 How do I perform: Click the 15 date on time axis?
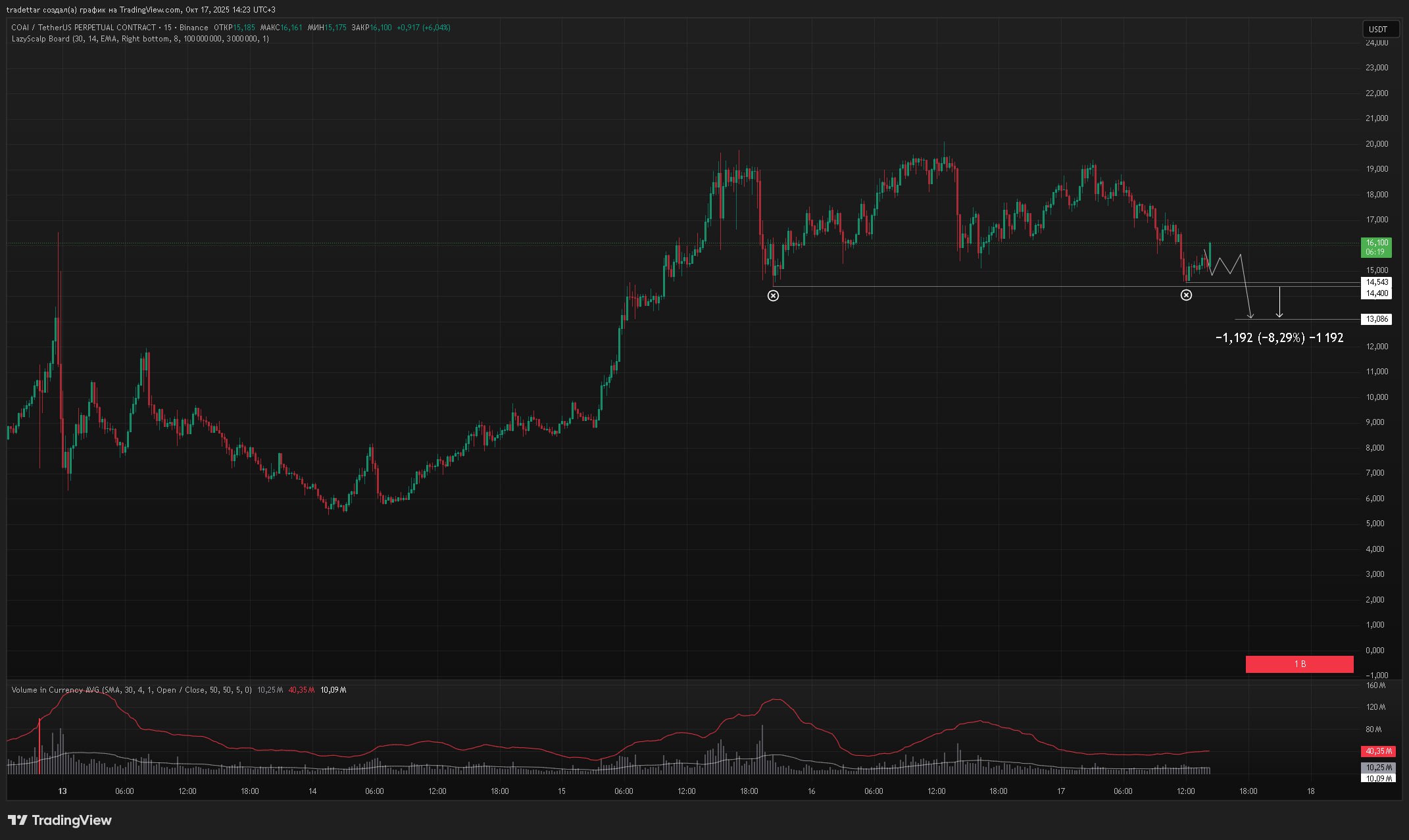(562, 791)
